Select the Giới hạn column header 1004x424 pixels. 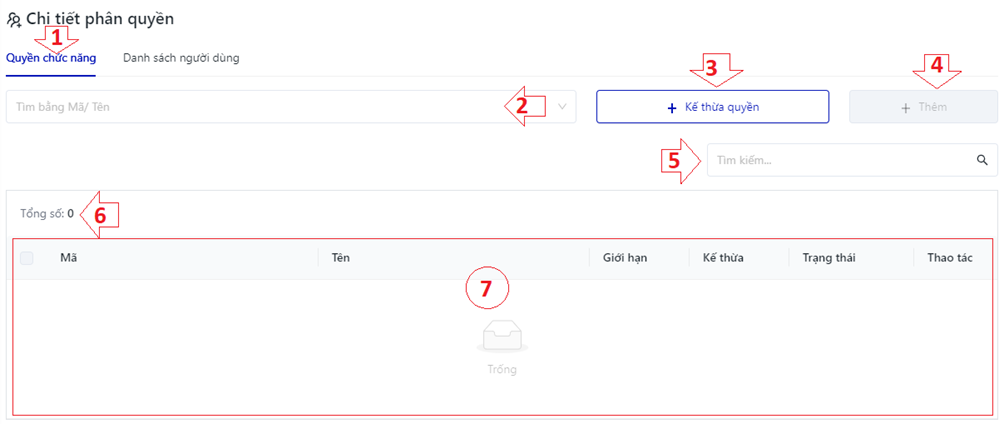(625, 258)
